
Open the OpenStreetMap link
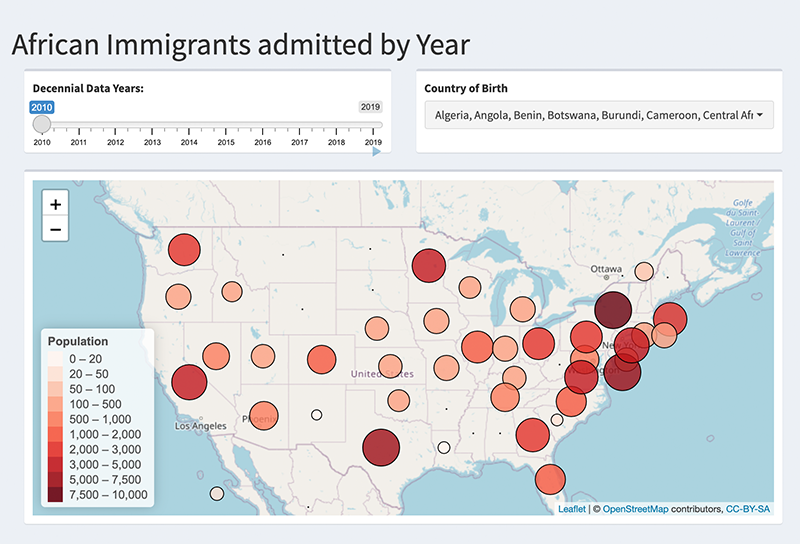[x=645, y=510]
